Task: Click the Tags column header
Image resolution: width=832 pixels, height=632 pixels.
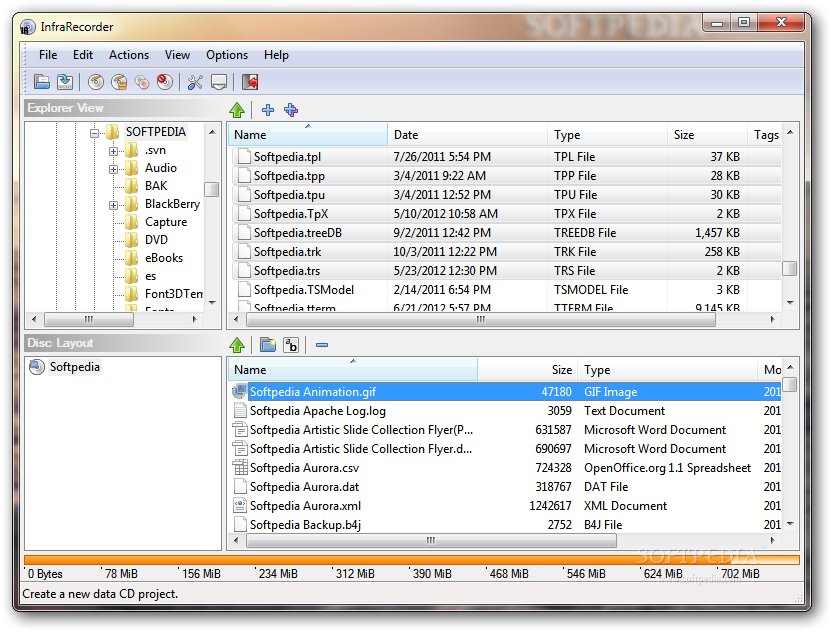Action: (765, 135)
